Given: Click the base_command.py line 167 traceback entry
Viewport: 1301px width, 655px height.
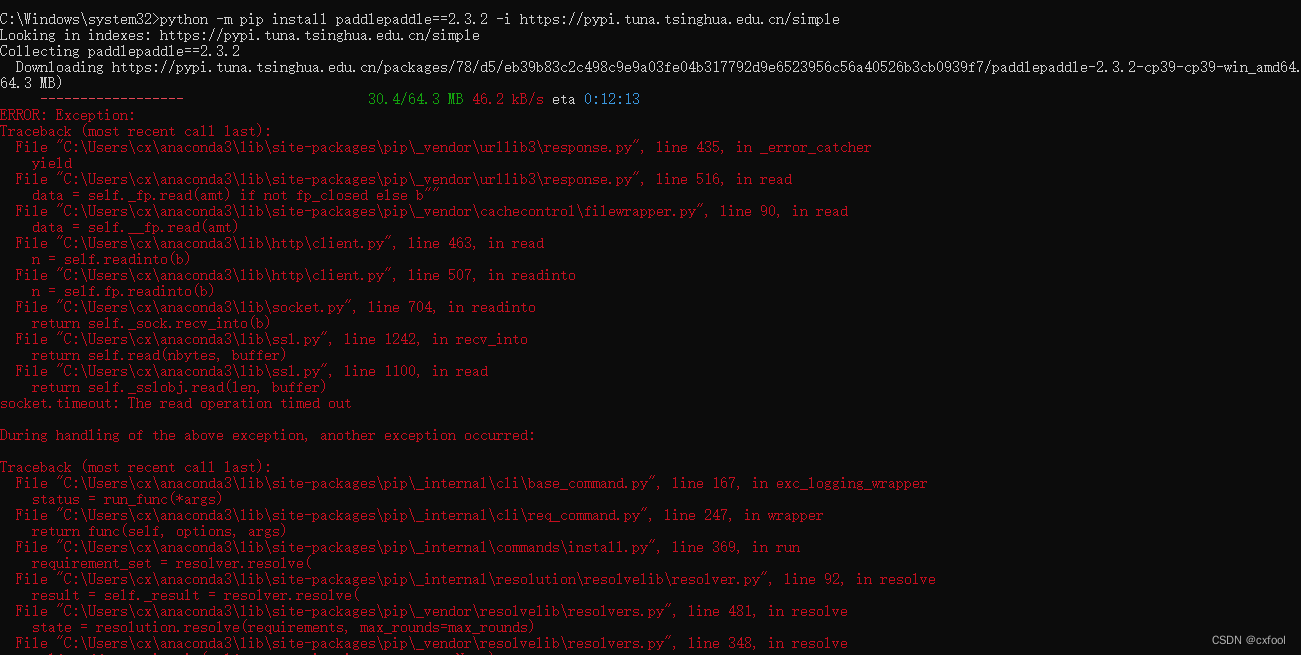Looking at the screenshot, I should 470,483.
